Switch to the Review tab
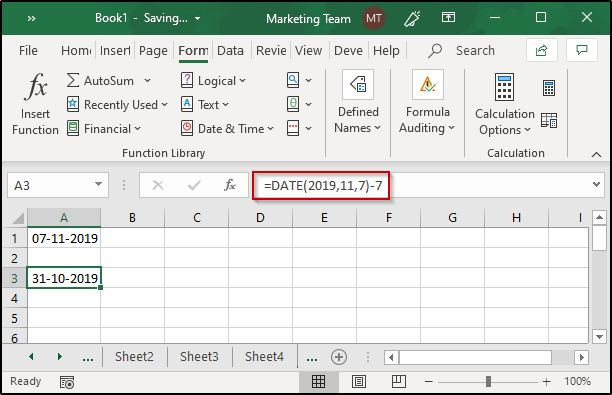Image resolution: width=612 pixels, height=395 pixels. coord(271,50)
